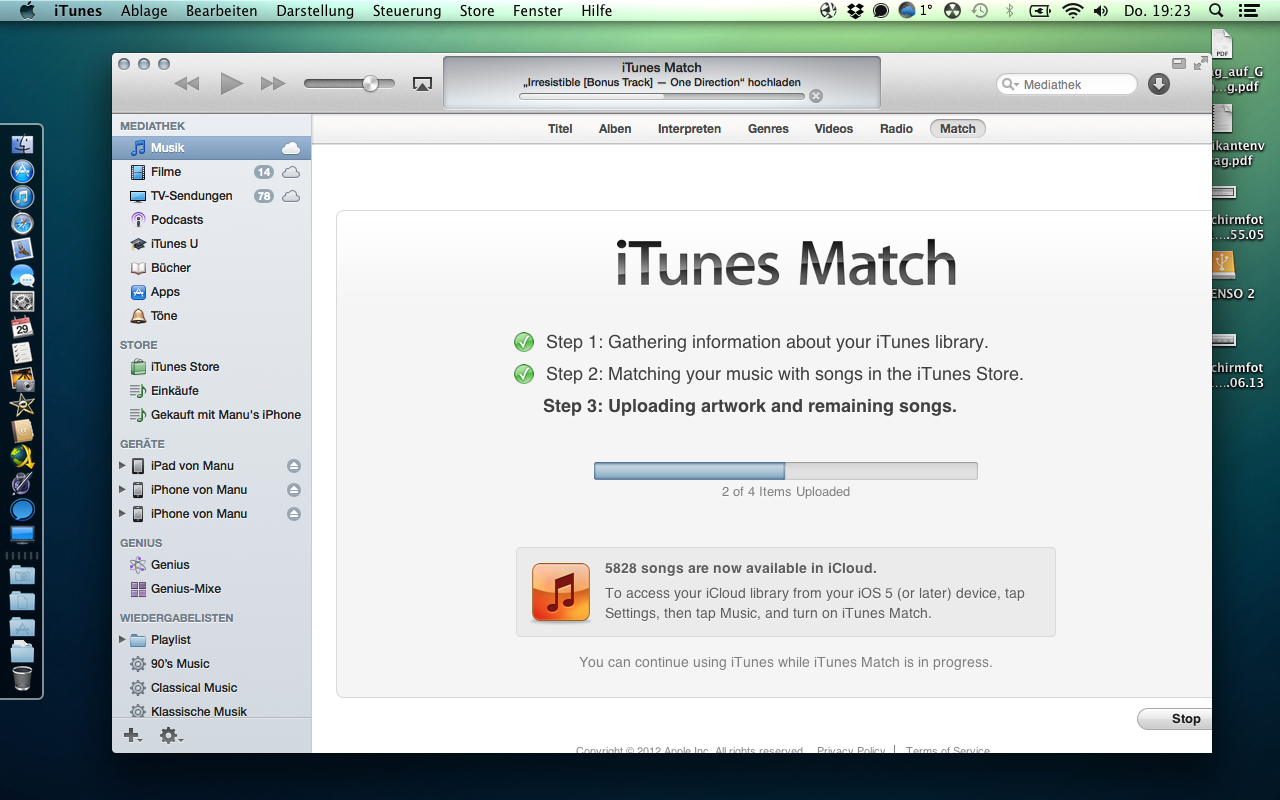1280x800 pixels.
Task: Open Einkäufe playlist
Action: pos(212,391)
